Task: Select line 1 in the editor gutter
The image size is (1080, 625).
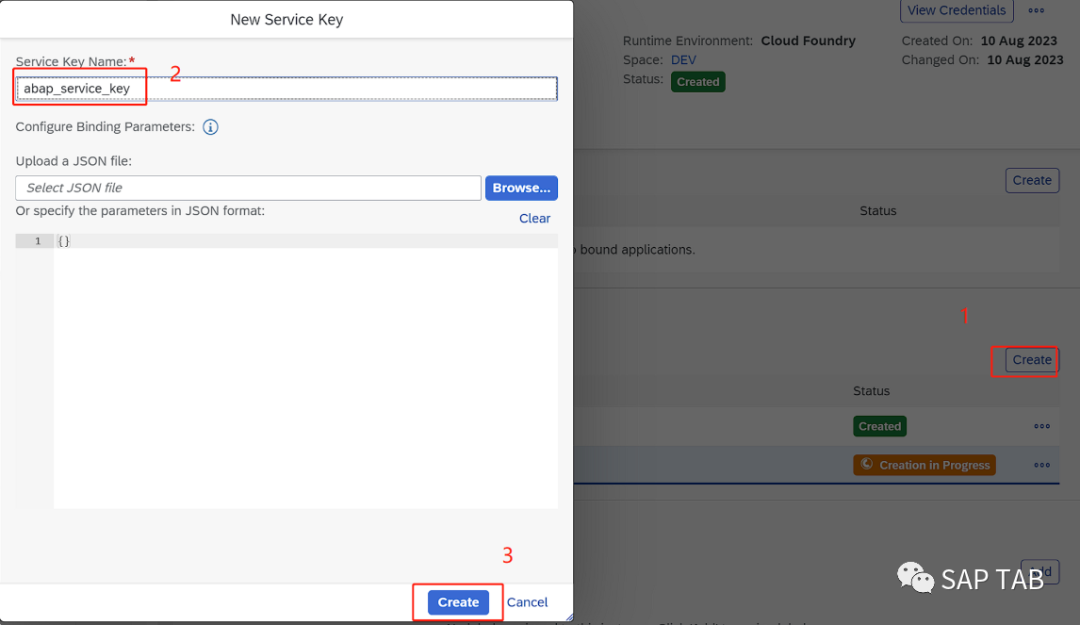Action: [x=35, y=240]
